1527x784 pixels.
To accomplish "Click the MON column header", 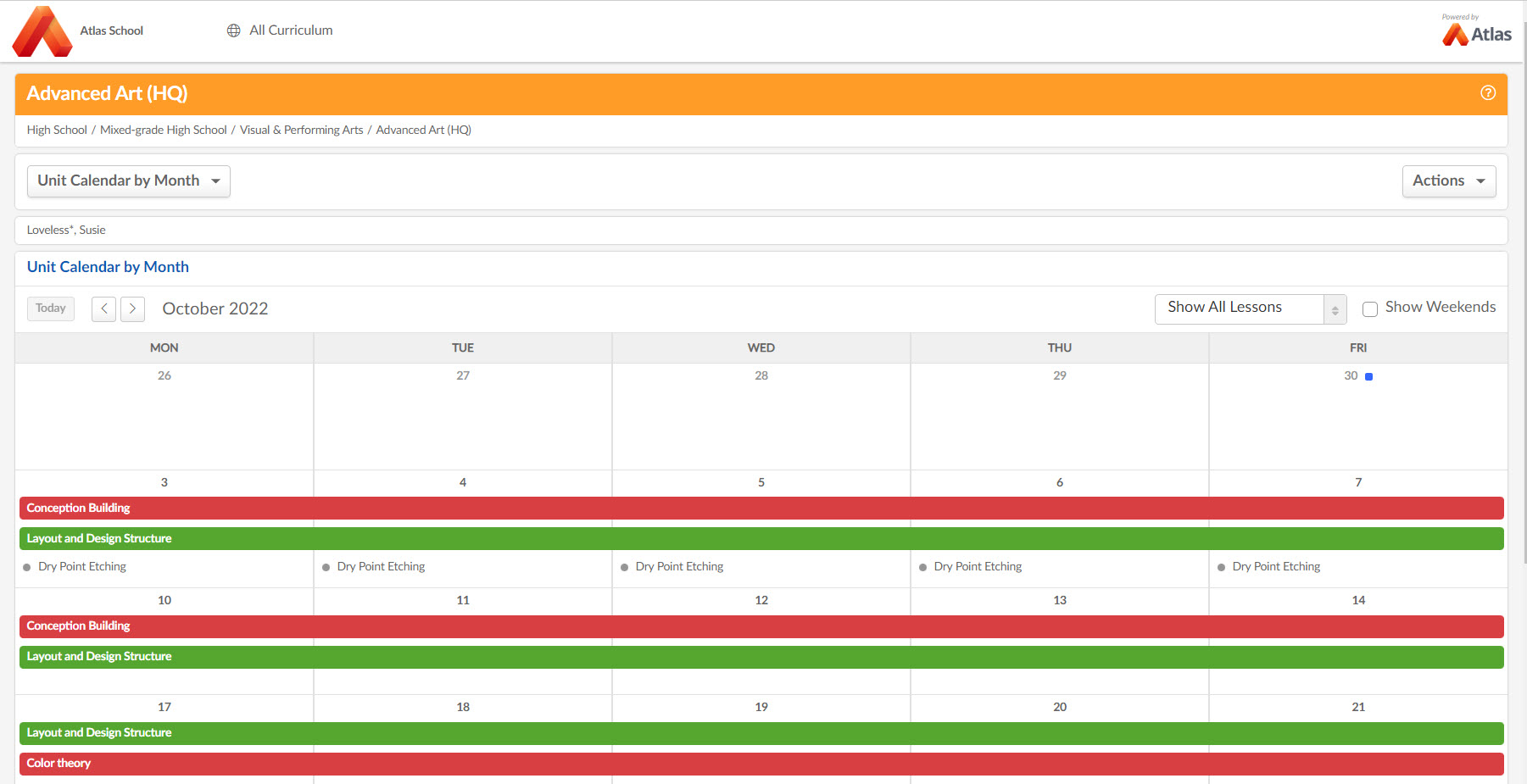I will tap(164, 348).
